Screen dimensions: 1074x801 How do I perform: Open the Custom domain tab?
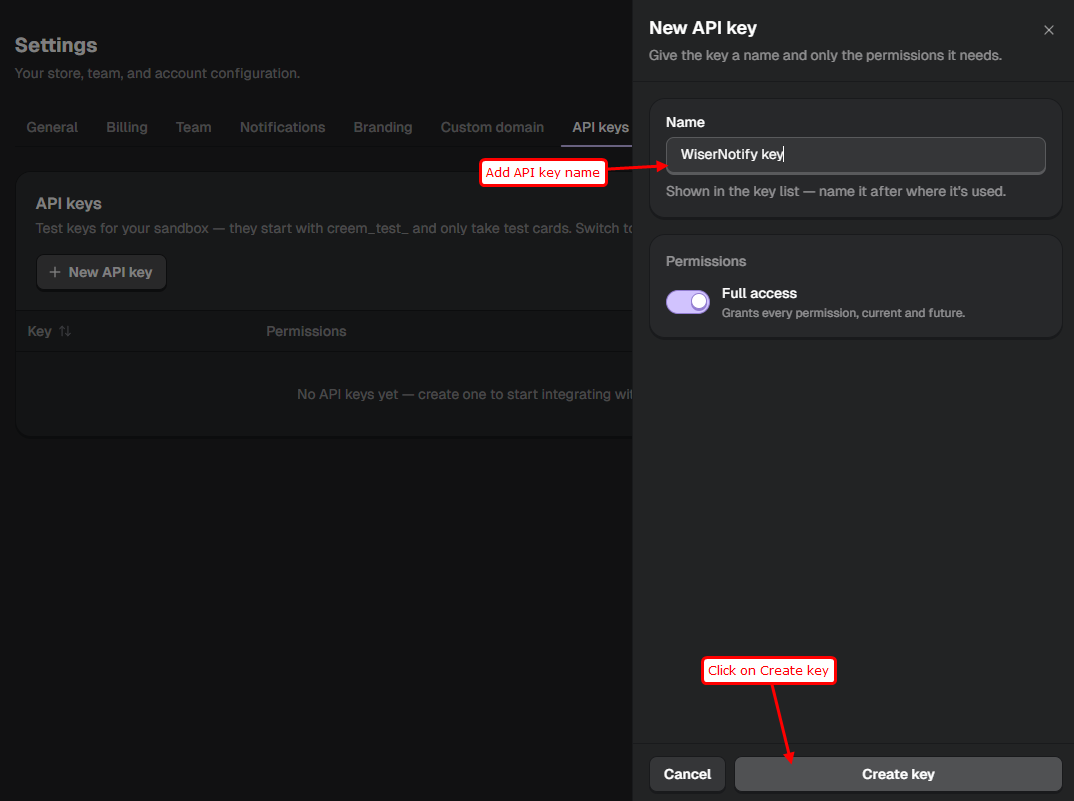492,127
